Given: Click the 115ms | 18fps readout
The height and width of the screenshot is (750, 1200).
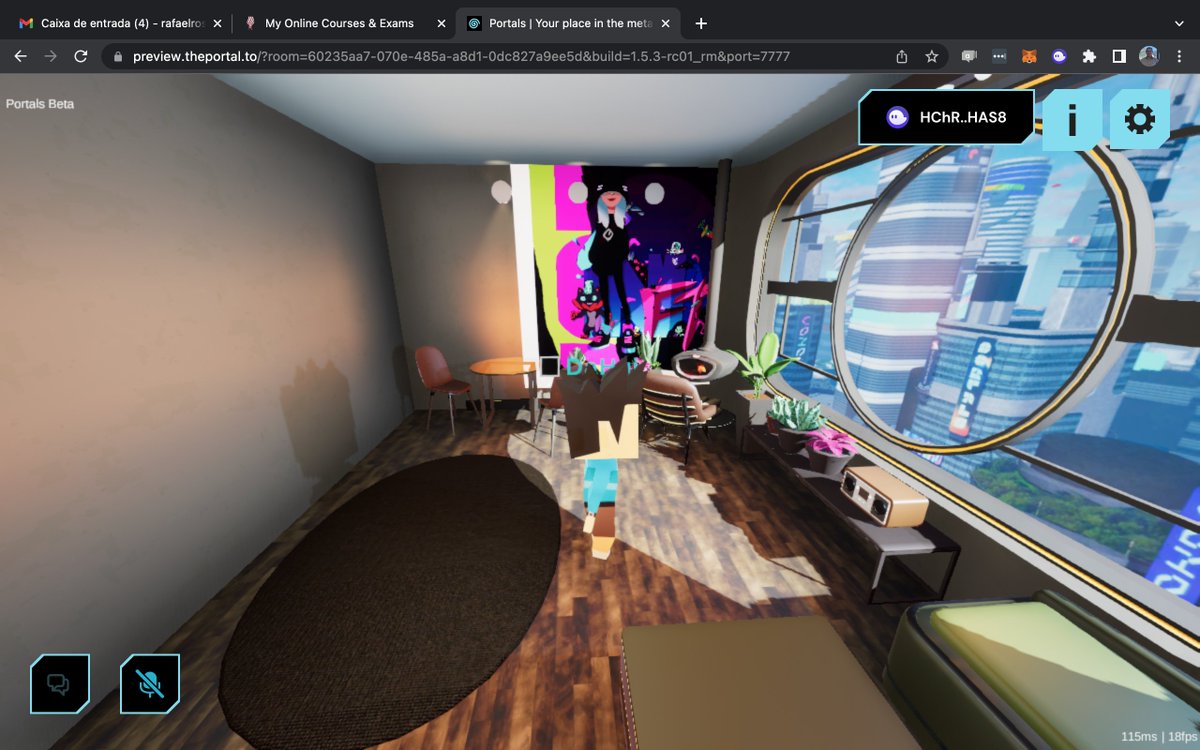Looking at the screenshot, I should [1157, 738].
